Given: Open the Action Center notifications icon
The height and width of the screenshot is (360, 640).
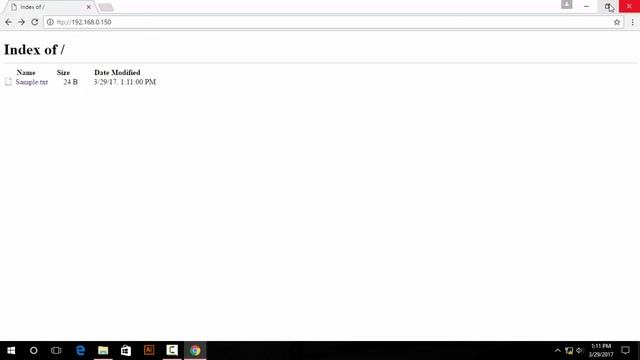Looking at the screenshot, I should pyautogui.click(x=625, y=351).
